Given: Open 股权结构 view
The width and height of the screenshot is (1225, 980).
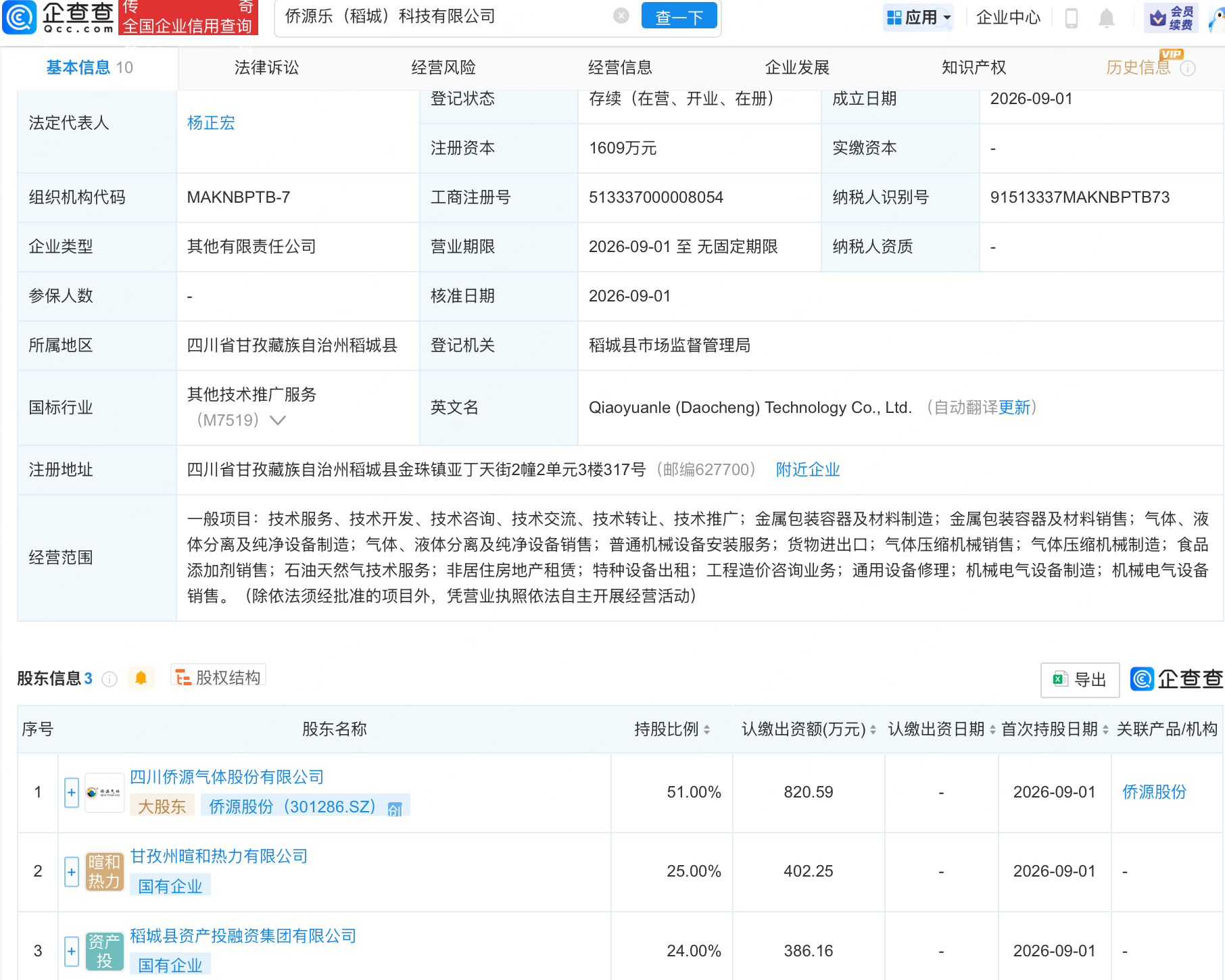Looking at the screenshot, I should 218,677.
